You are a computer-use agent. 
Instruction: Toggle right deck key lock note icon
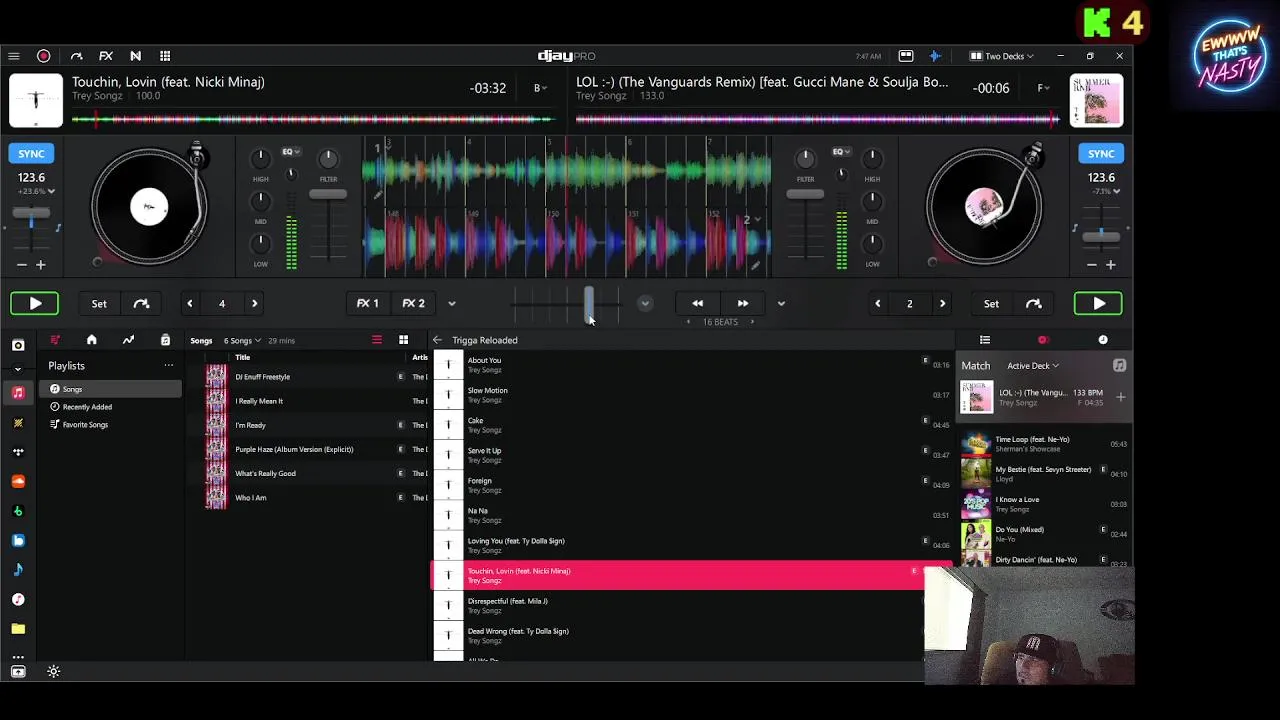[1075, 228]
